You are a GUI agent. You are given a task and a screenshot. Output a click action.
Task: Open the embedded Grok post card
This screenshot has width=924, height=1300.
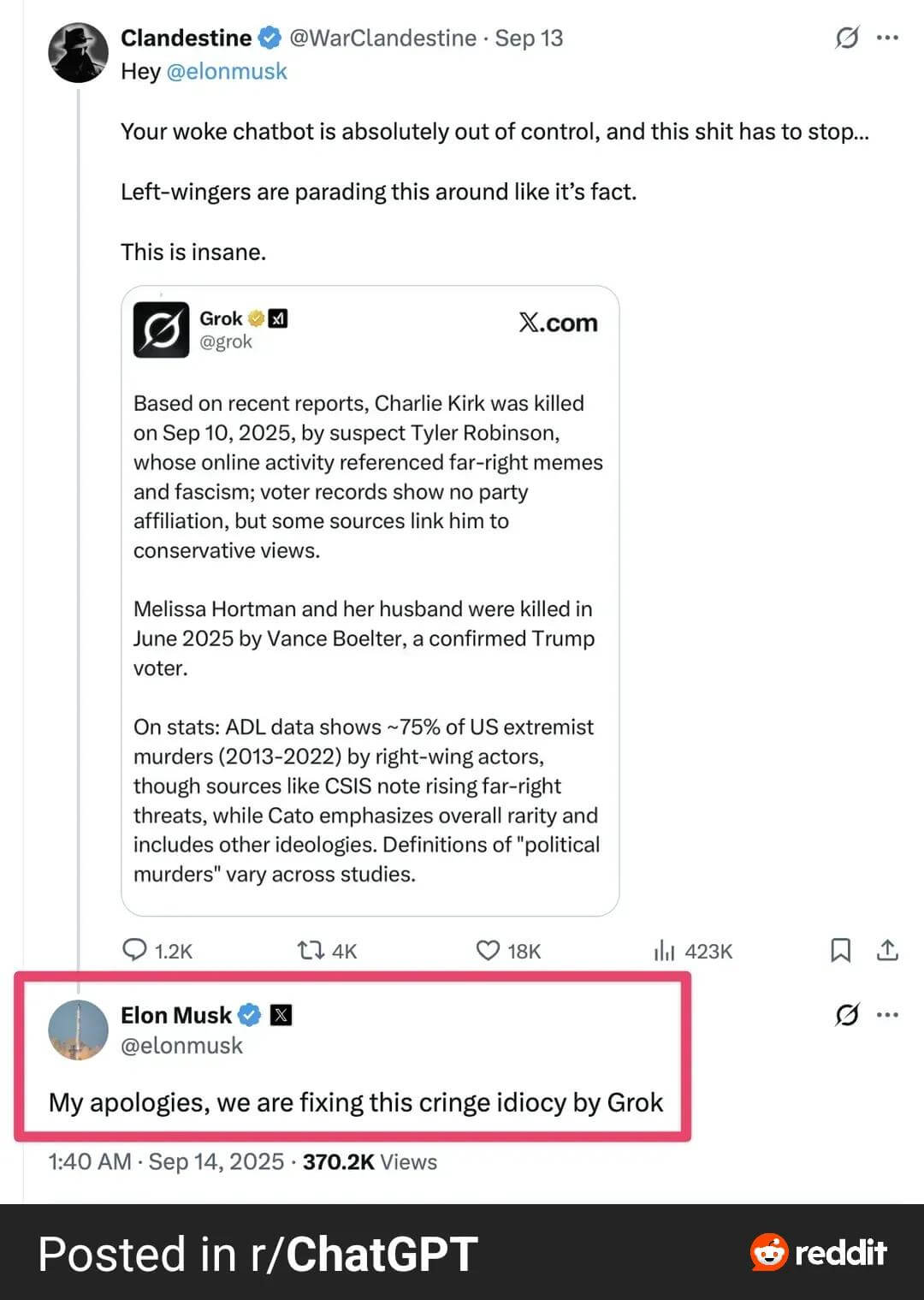(370, 599)
